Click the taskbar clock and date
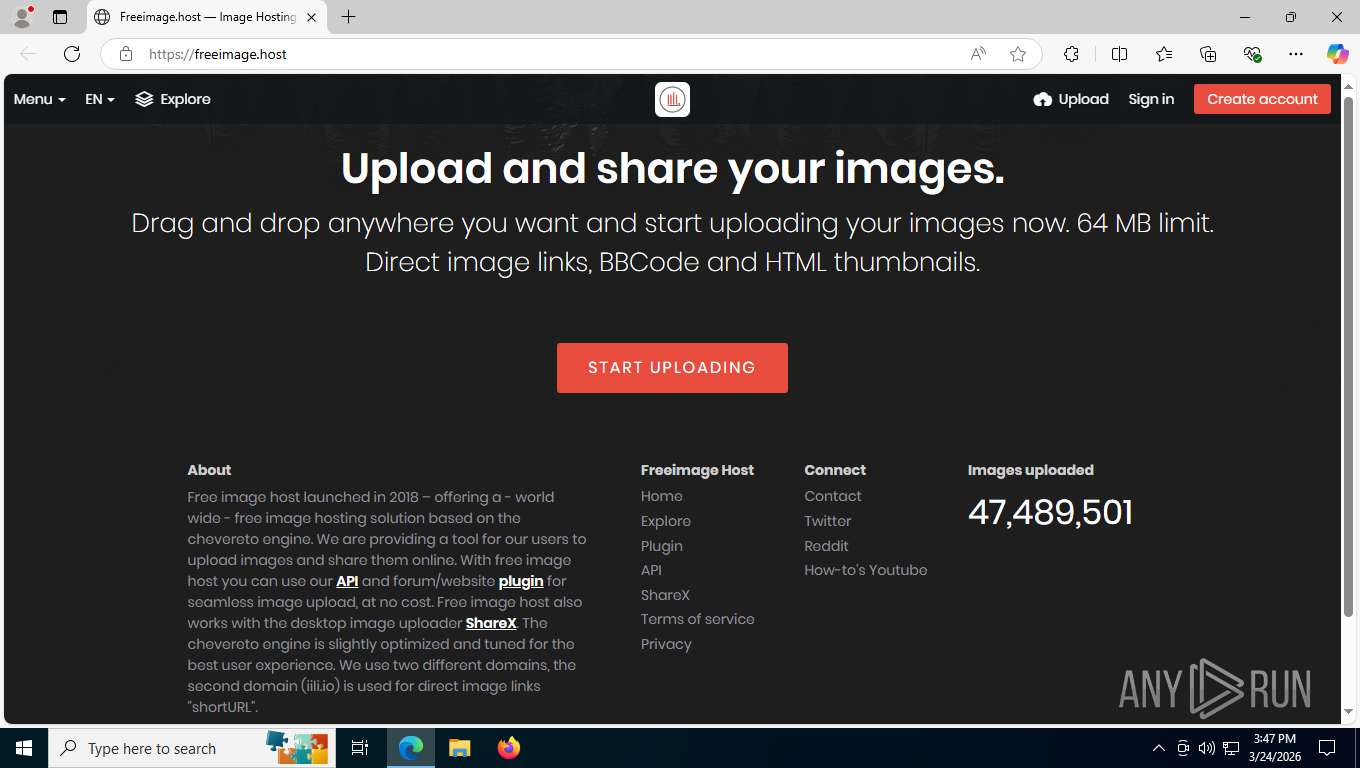Viewport: 1360px width, 768px height. [1274, 748]
